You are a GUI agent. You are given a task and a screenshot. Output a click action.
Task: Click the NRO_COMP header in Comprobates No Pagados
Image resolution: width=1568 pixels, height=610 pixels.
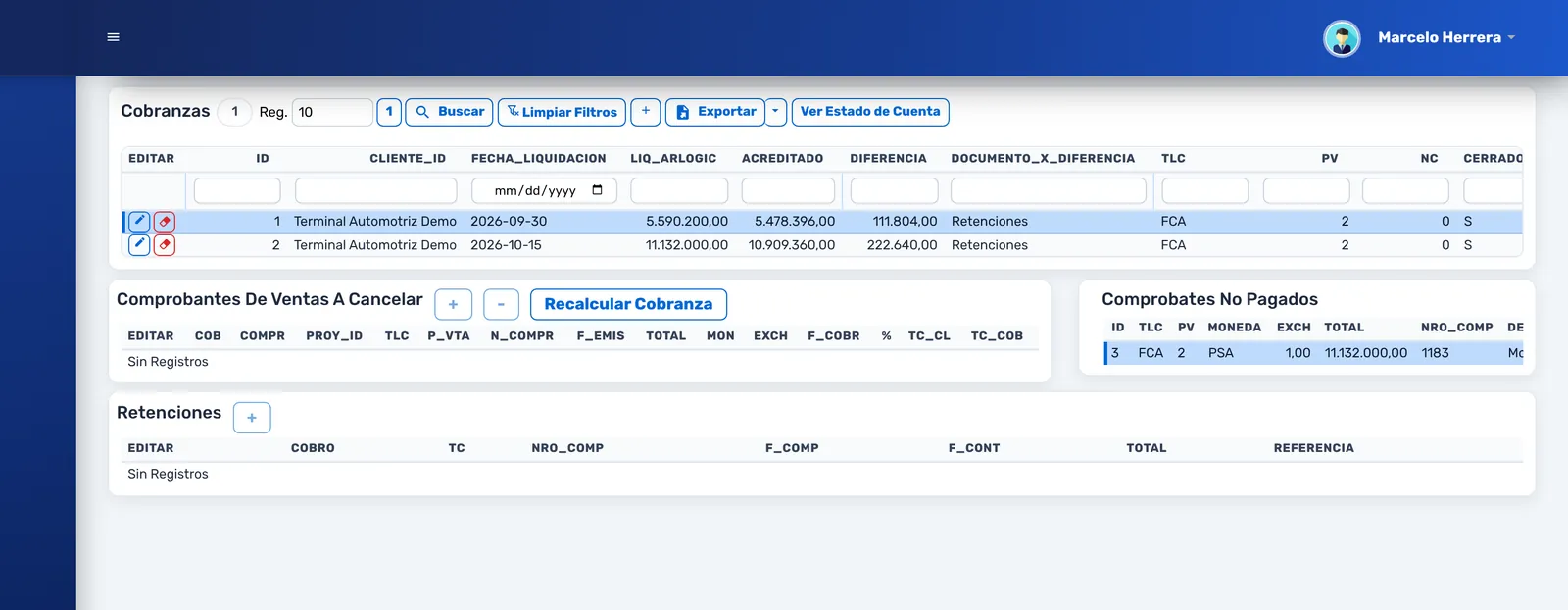[x=1456, y=328]
